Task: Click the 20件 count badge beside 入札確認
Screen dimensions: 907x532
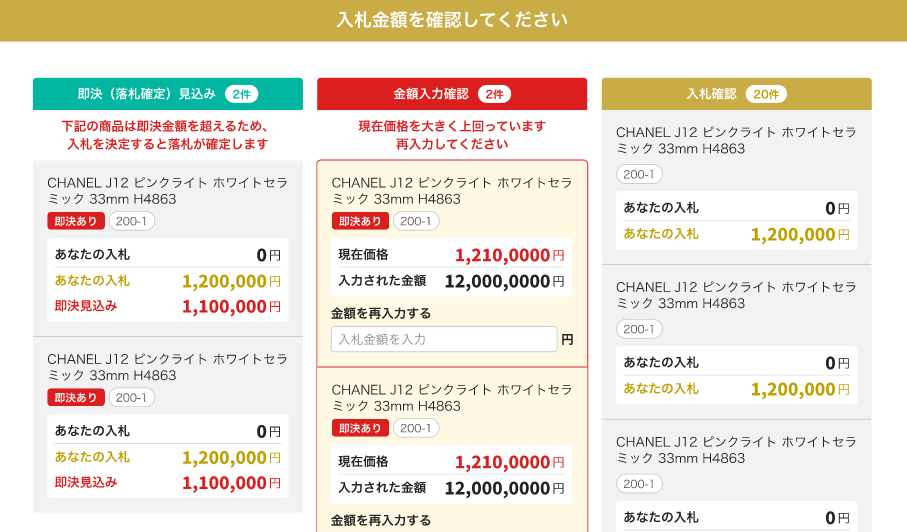Action: (766, 94)
